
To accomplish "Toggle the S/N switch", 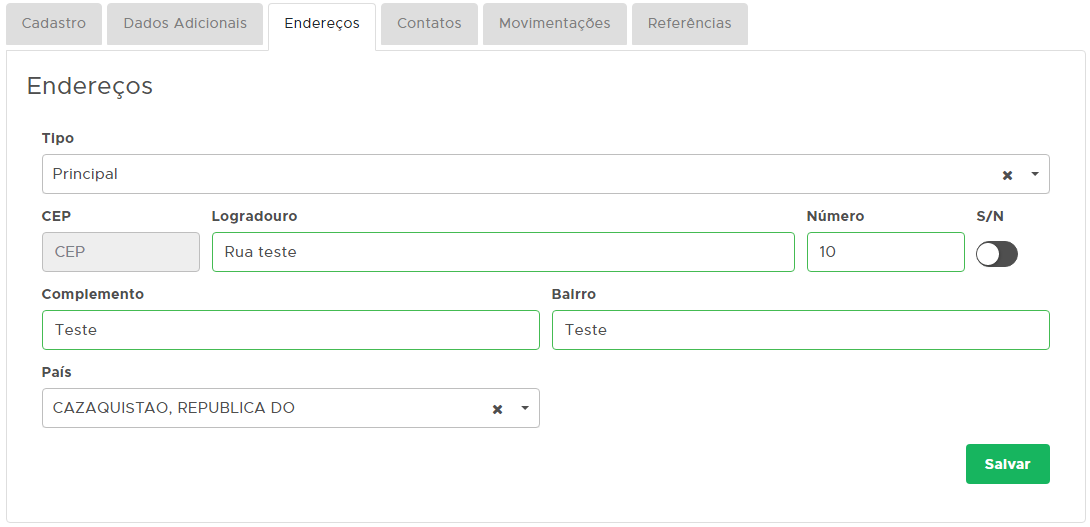I will click(996, 254).
